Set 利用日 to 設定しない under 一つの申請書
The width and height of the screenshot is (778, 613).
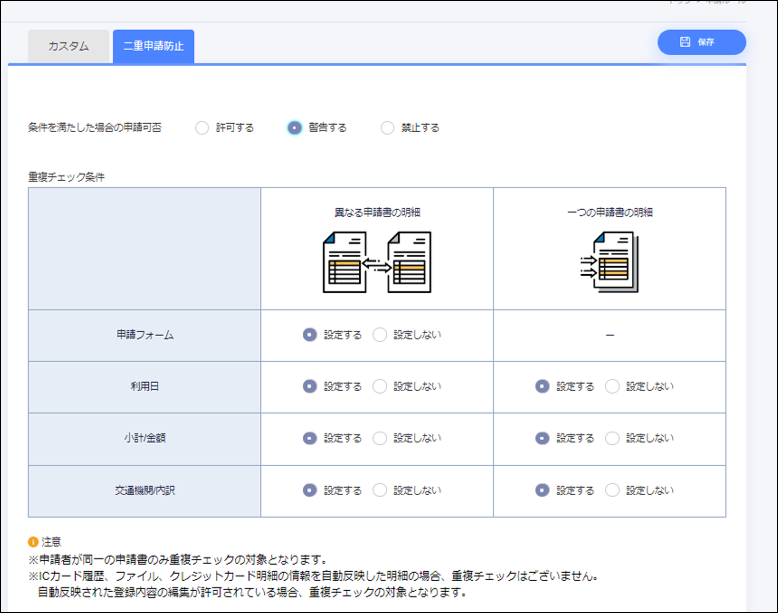[612, 387]
